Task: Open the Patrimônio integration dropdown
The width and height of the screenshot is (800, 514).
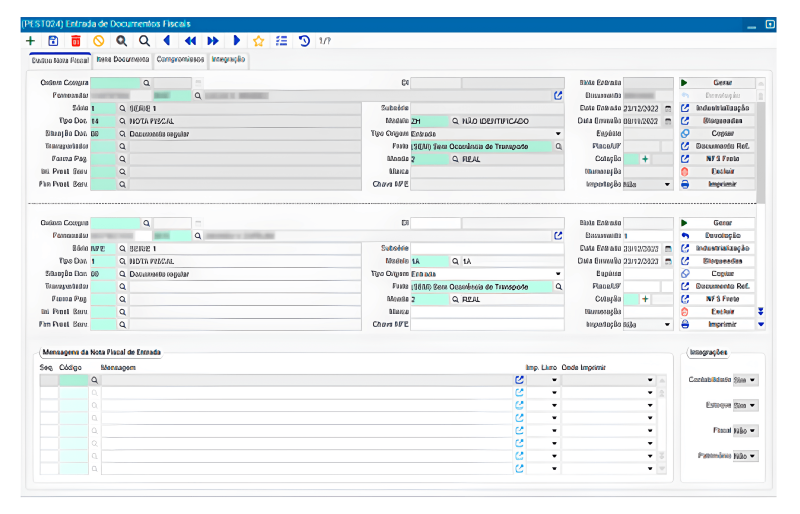Action: click(745, 456)
